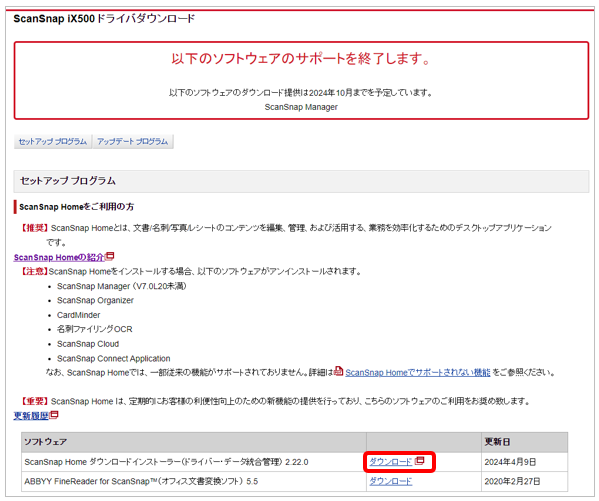599x501 pixels.
Task: Click the 【推奨】 label text
Action: pyautogui.click(x=34, y=228)
